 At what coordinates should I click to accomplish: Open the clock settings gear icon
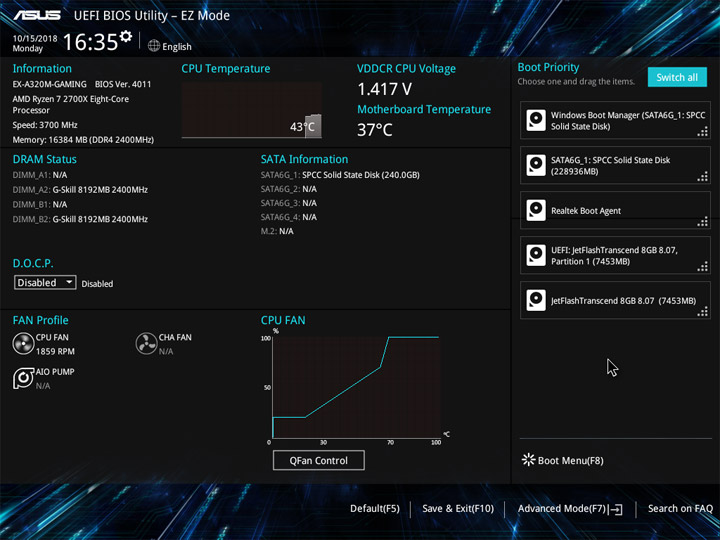point(126,36)
